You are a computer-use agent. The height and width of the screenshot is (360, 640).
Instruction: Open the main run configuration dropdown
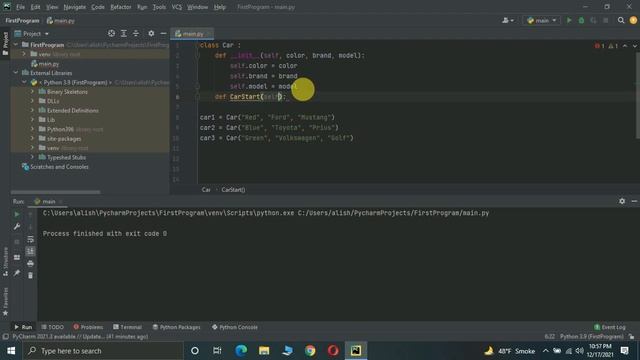coord(542,20)
